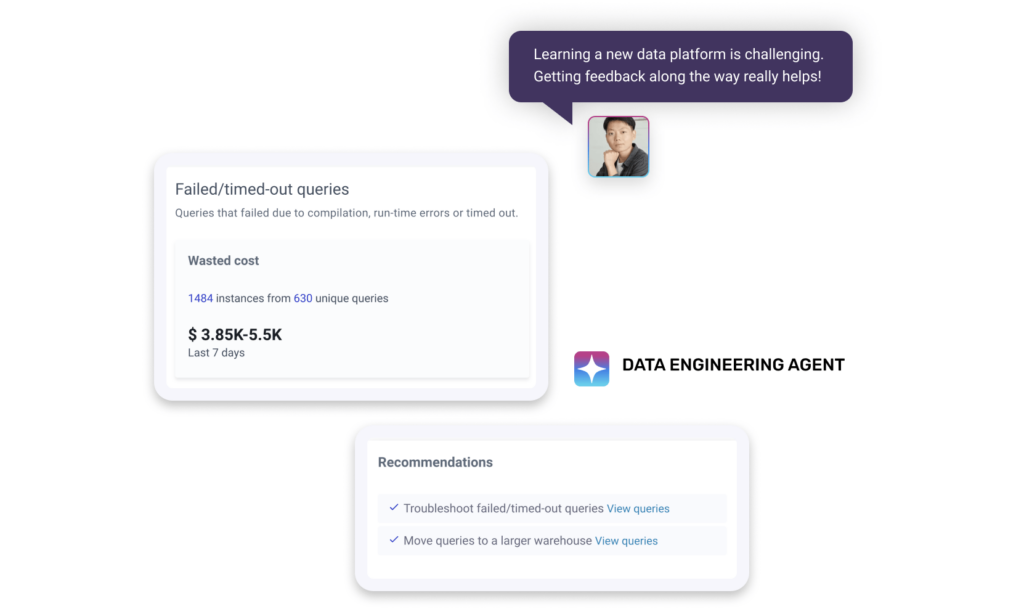Click the user avatar photo thumbnail

click(618, 146)
